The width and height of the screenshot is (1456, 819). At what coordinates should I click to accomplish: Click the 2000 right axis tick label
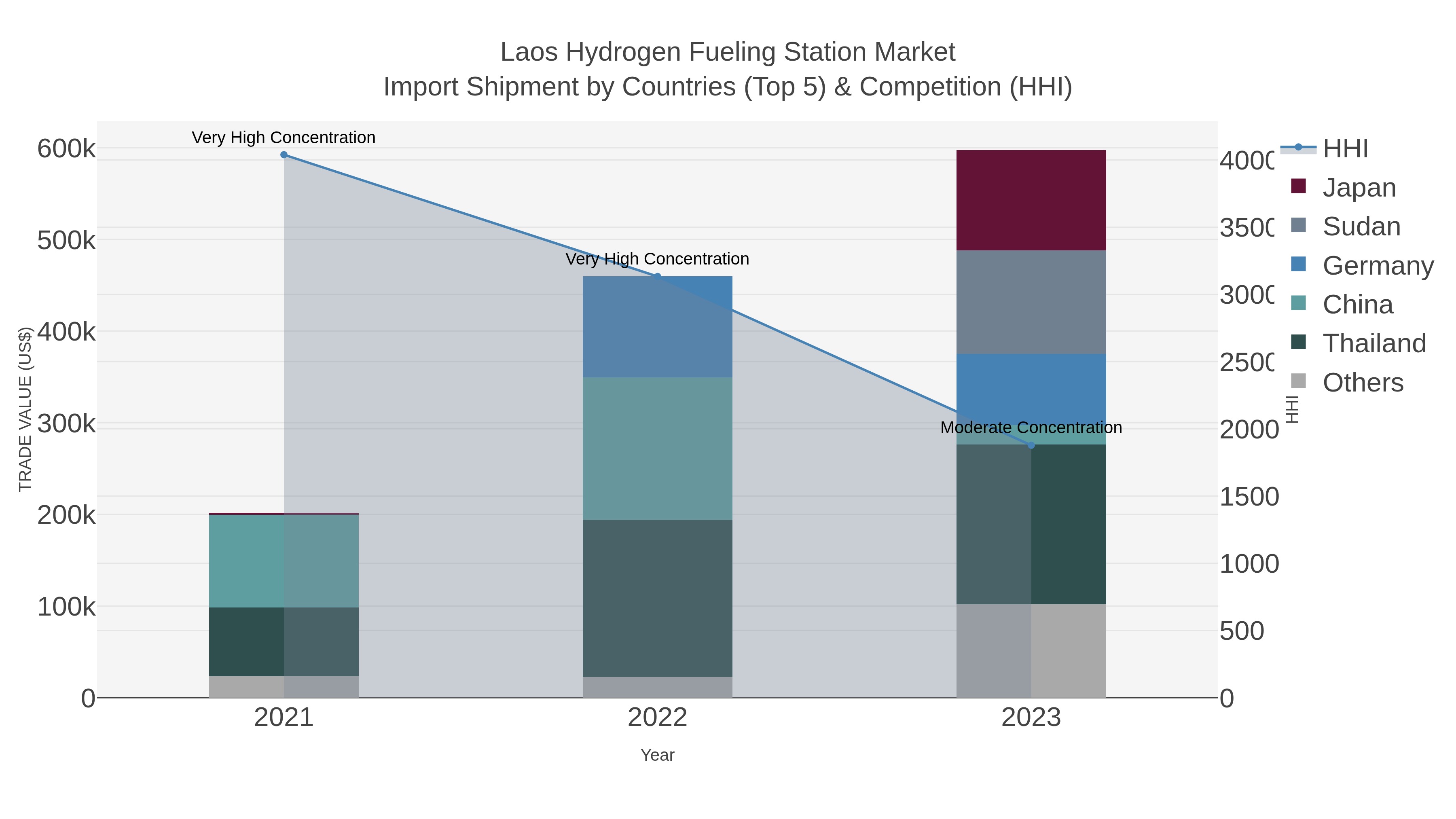click(x=1249, y=430)
